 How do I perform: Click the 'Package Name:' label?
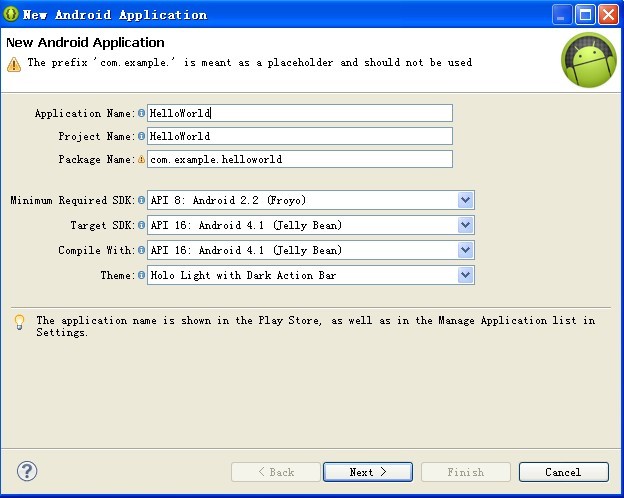97,160
